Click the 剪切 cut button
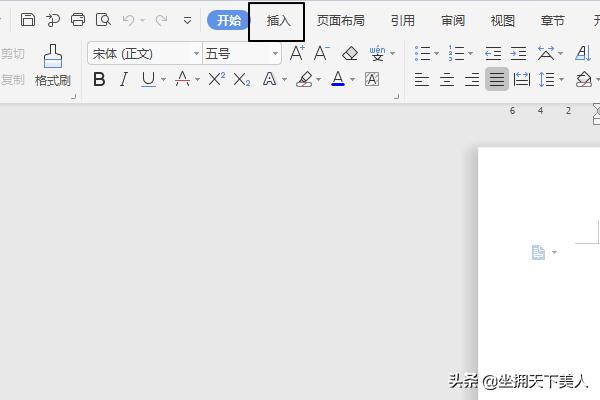The width and height of the screenshot is (600, 400). point(13,54)
